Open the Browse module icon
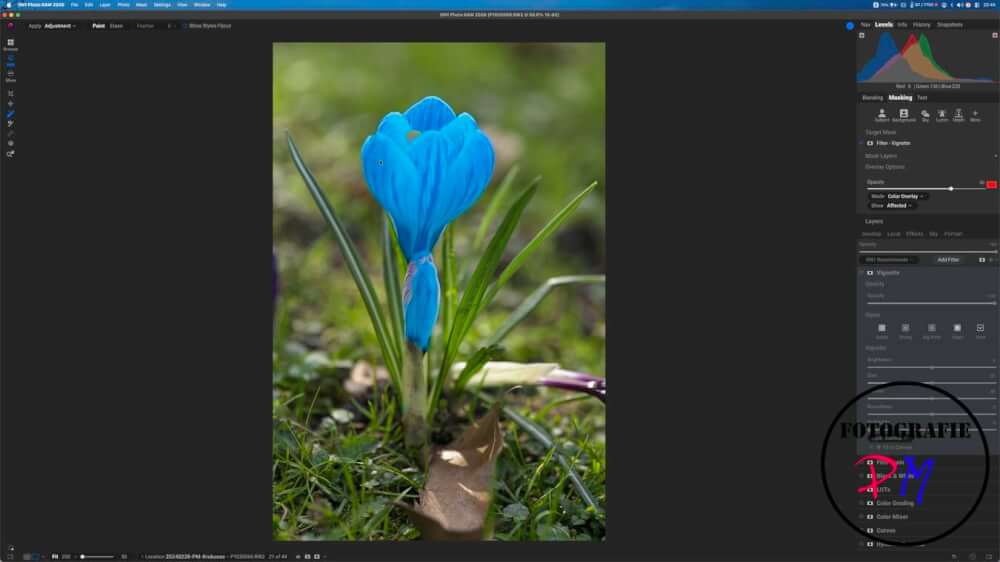The image size is (1000, 562). point(10,43)
